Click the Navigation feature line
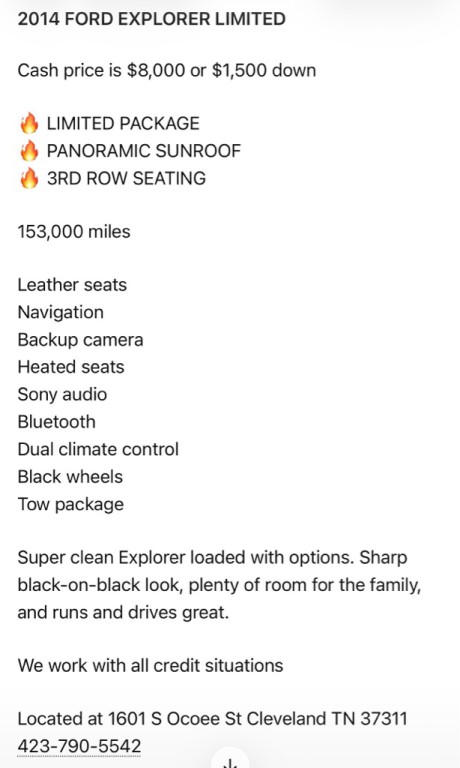Screen dimensions: 460x768 coord(61,312)
